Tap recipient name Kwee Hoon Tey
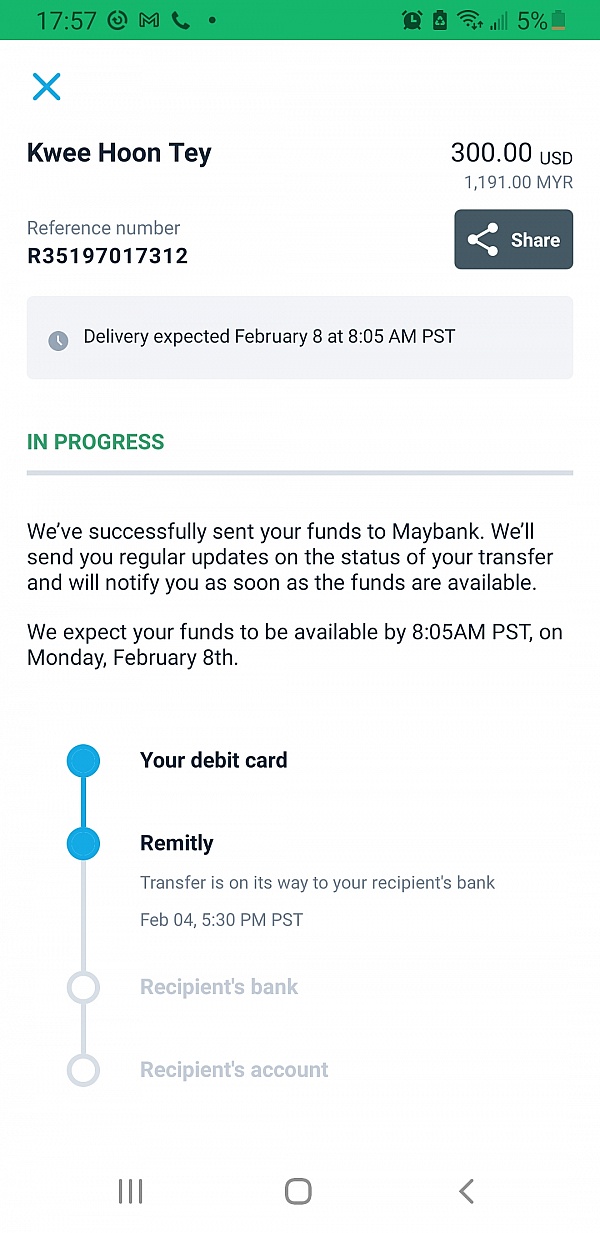 [x=119, y=154]
